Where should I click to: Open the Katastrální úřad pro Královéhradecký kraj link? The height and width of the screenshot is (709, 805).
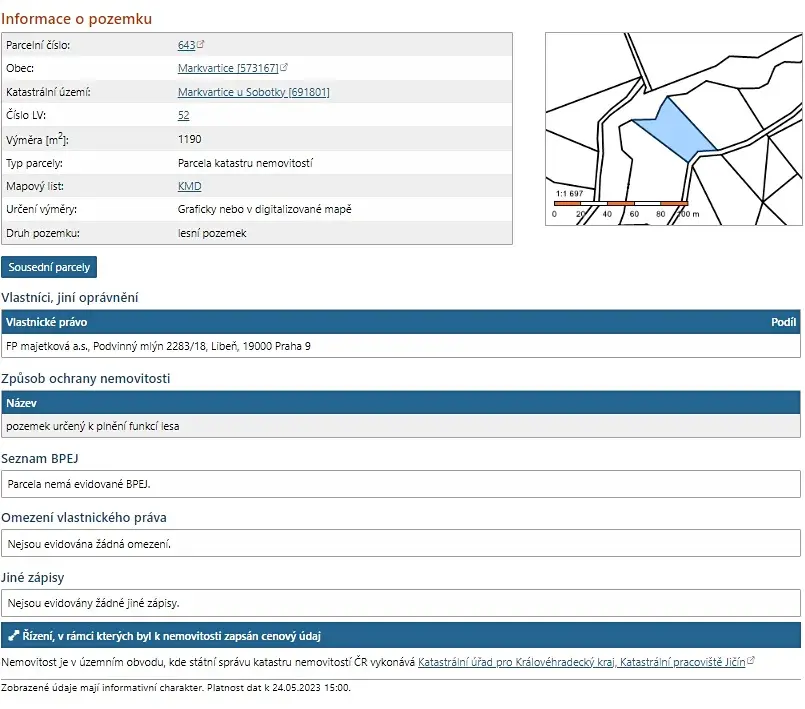[517, 662]
